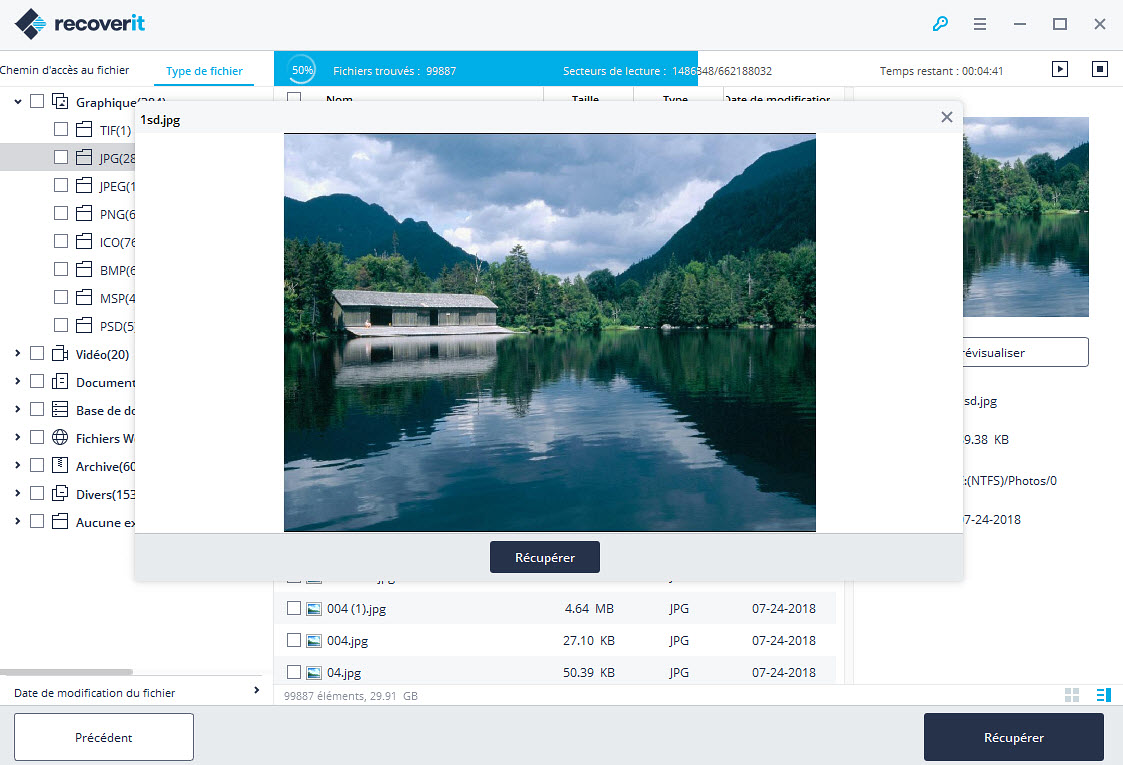The width and height of the screenshot is (1123, 765).
Task: Tick the TIF(1) checkbox
Action: pyautogui.click(x=61, y=129)
